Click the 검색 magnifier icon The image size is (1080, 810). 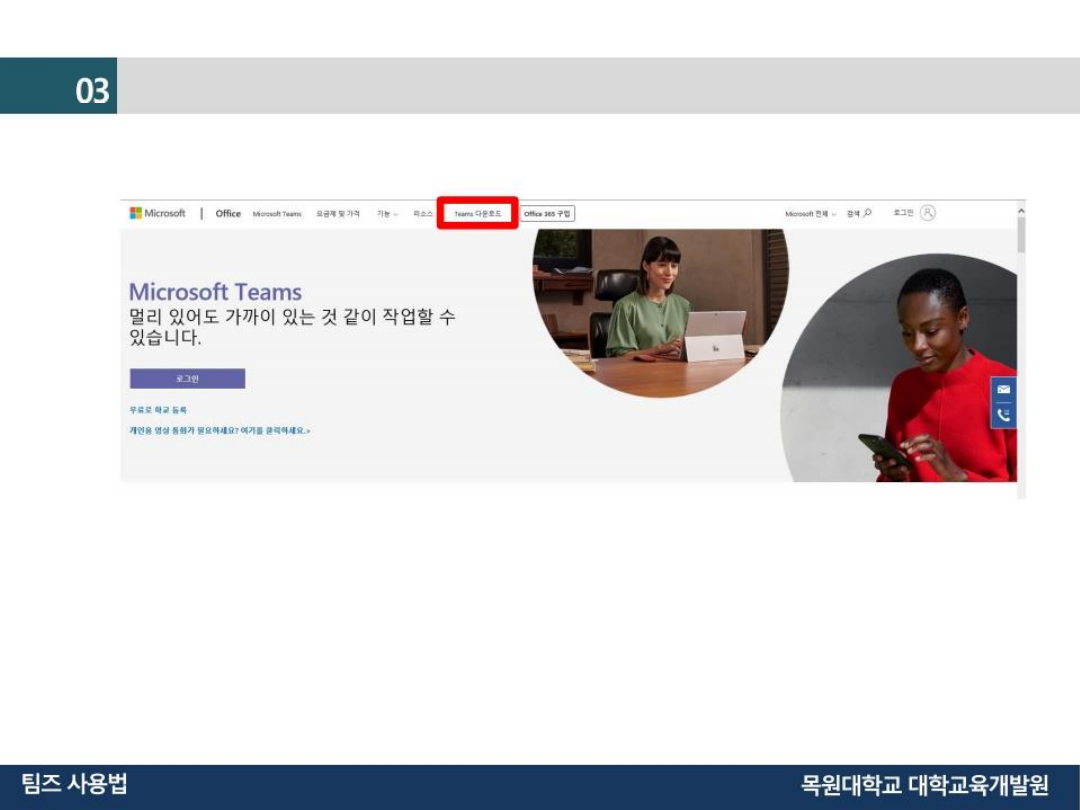coord(867,213)
